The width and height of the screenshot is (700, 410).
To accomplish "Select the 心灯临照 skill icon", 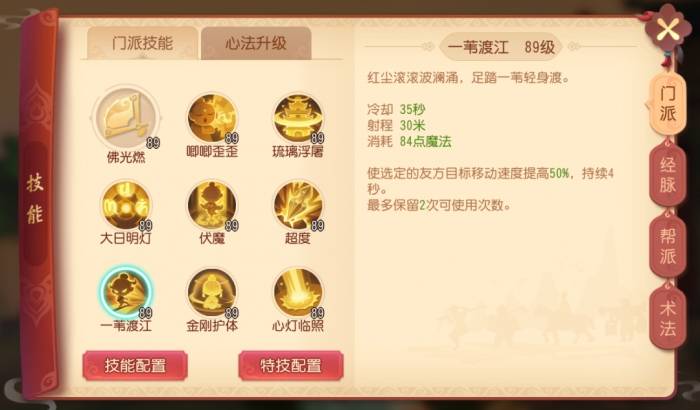I will tap(298, 292).
